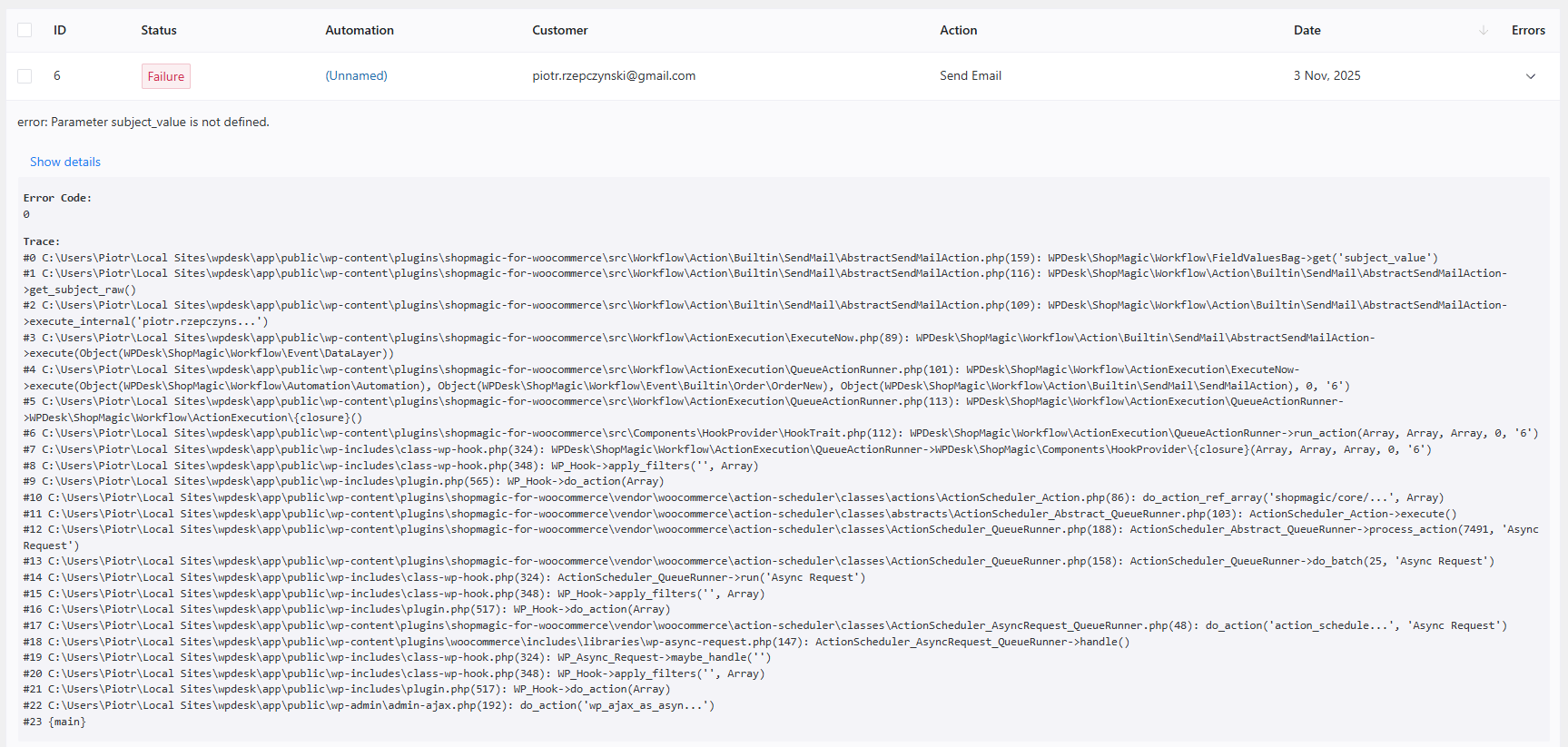The width and height of the screenshot is (1568, 747).
Task: Click the customer email piotr.rzepczynski@gmail.com
Action: click(614, 76)
